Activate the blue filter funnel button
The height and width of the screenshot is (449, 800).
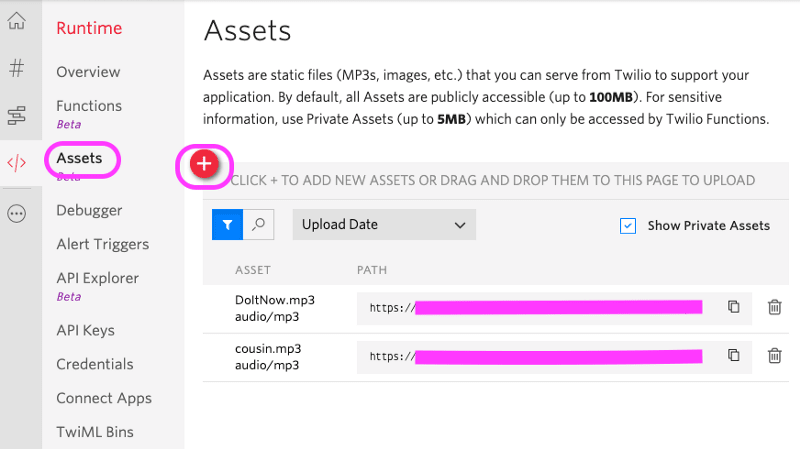(227, 224)
